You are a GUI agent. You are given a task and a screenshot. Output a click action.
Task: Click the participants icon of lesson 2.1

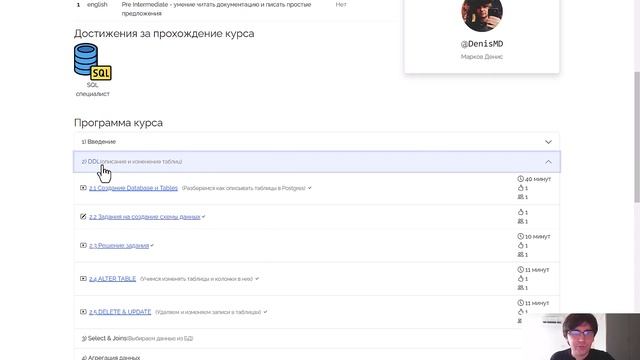tap(520, 197)
